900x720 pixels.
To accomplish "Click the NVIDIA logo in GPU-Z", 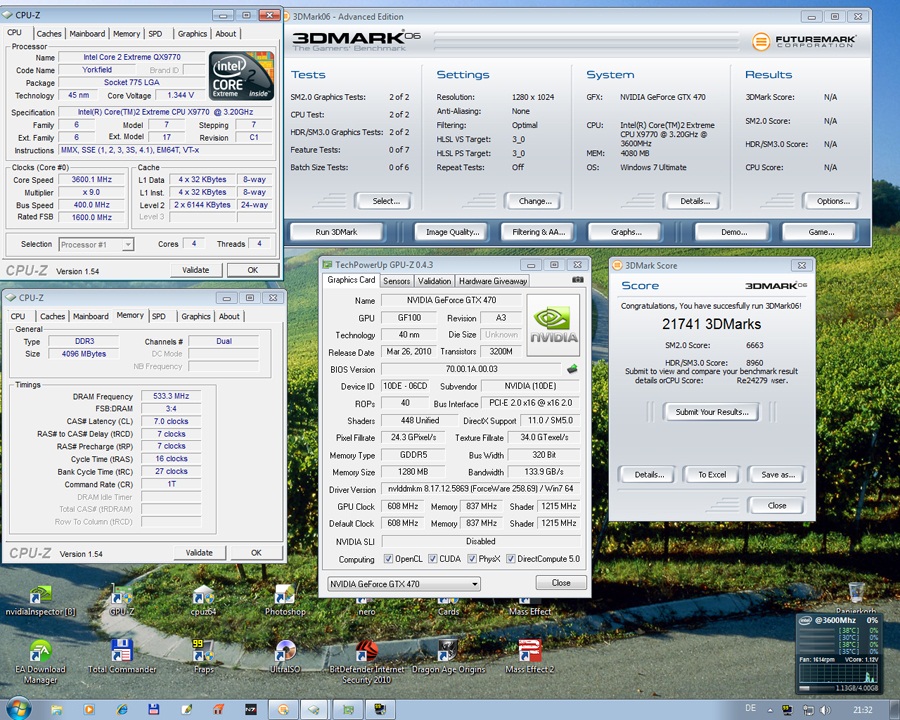I will pos(553,325).
